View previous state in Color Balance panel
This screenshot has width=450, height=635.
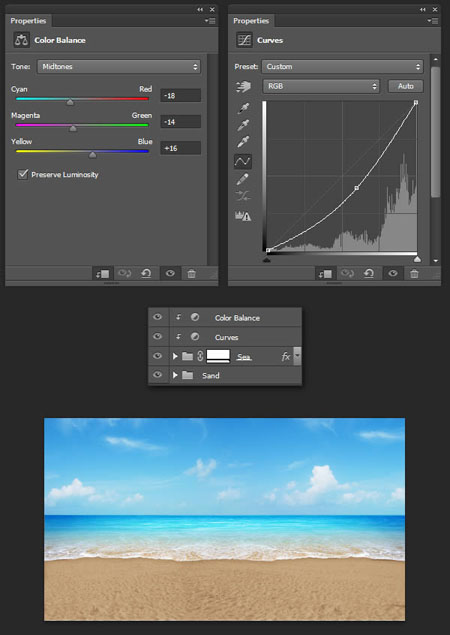point(124,274)
